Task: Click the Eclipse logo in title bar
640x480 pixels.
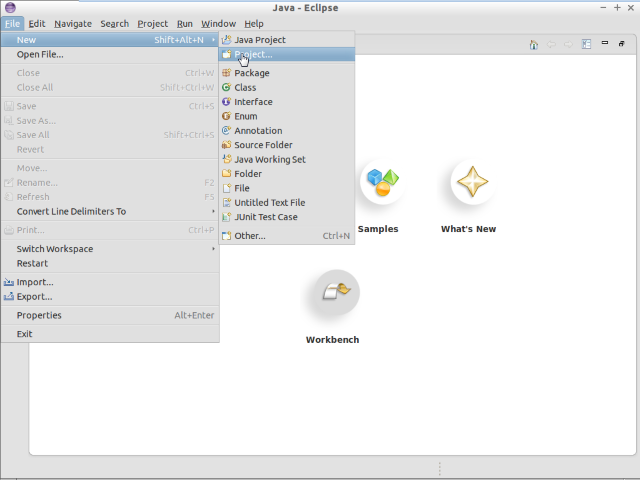Action: point(10,7)
